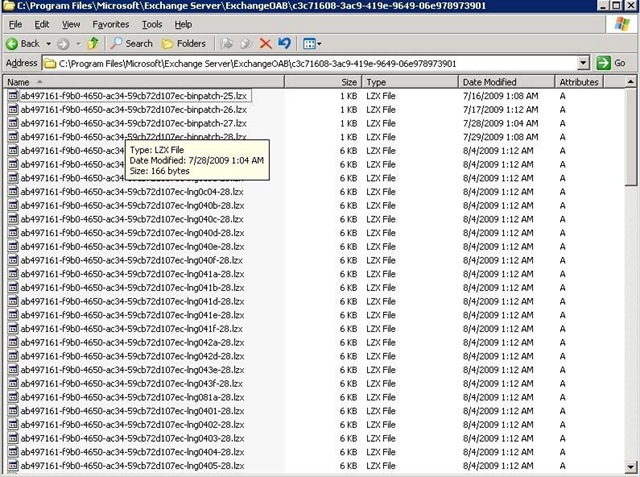The image size is (640, 477).
Task: Select file icon for binpatch-26.lzx
Action: coord(13,109)
